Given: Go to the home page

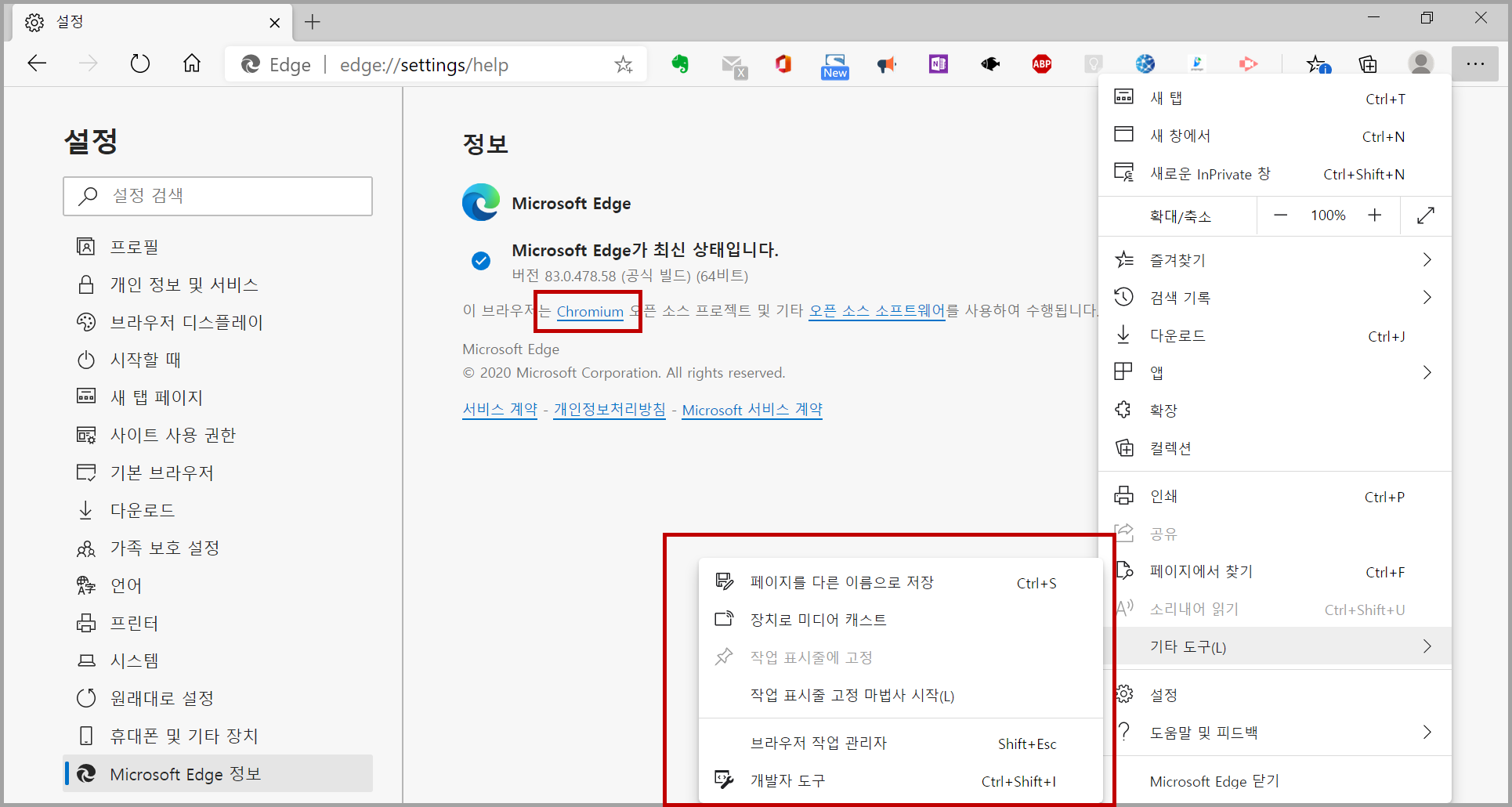Looking at the screenshot, I should tap(192, 63).
